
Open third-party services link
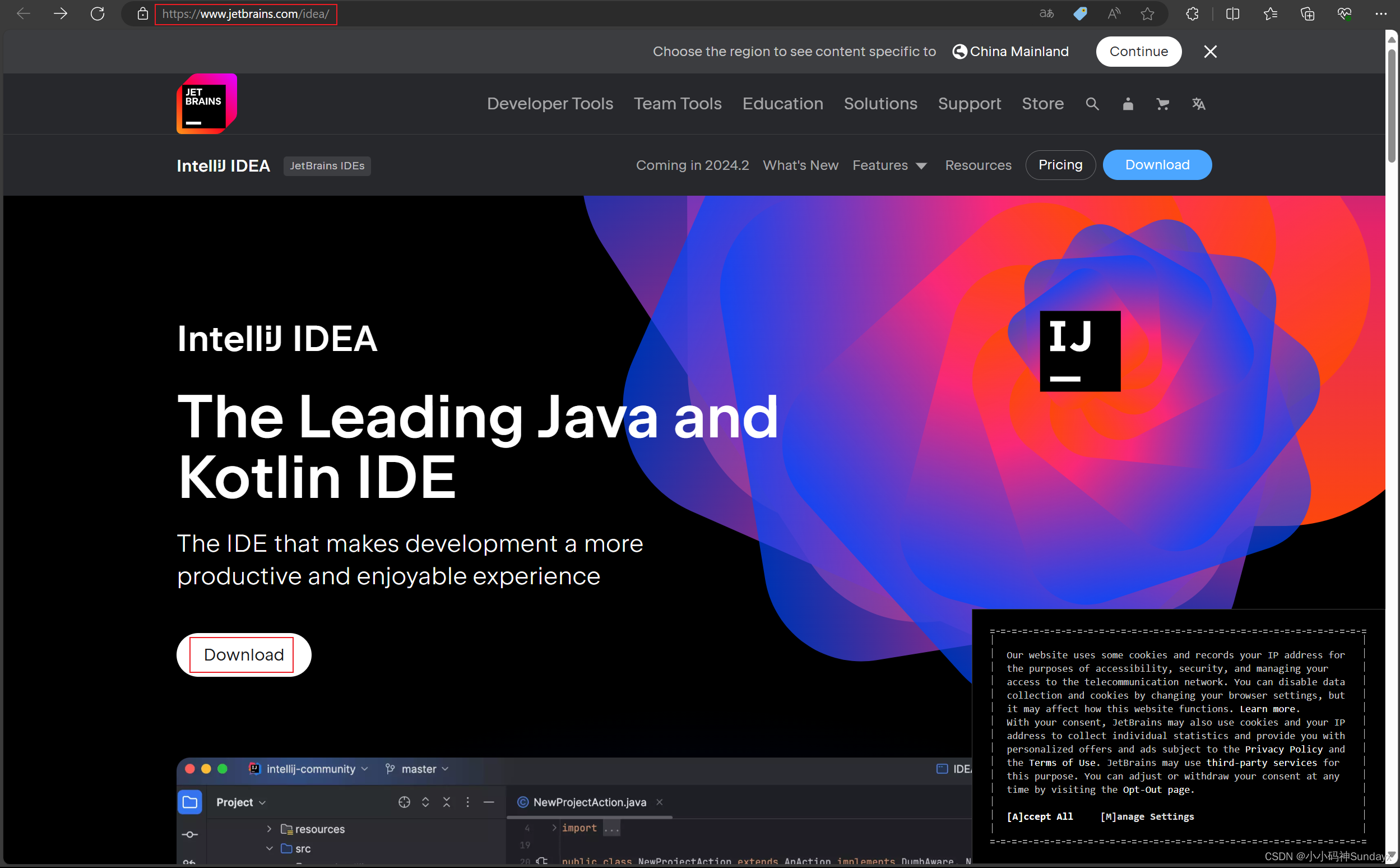(x=1261, y=763)
